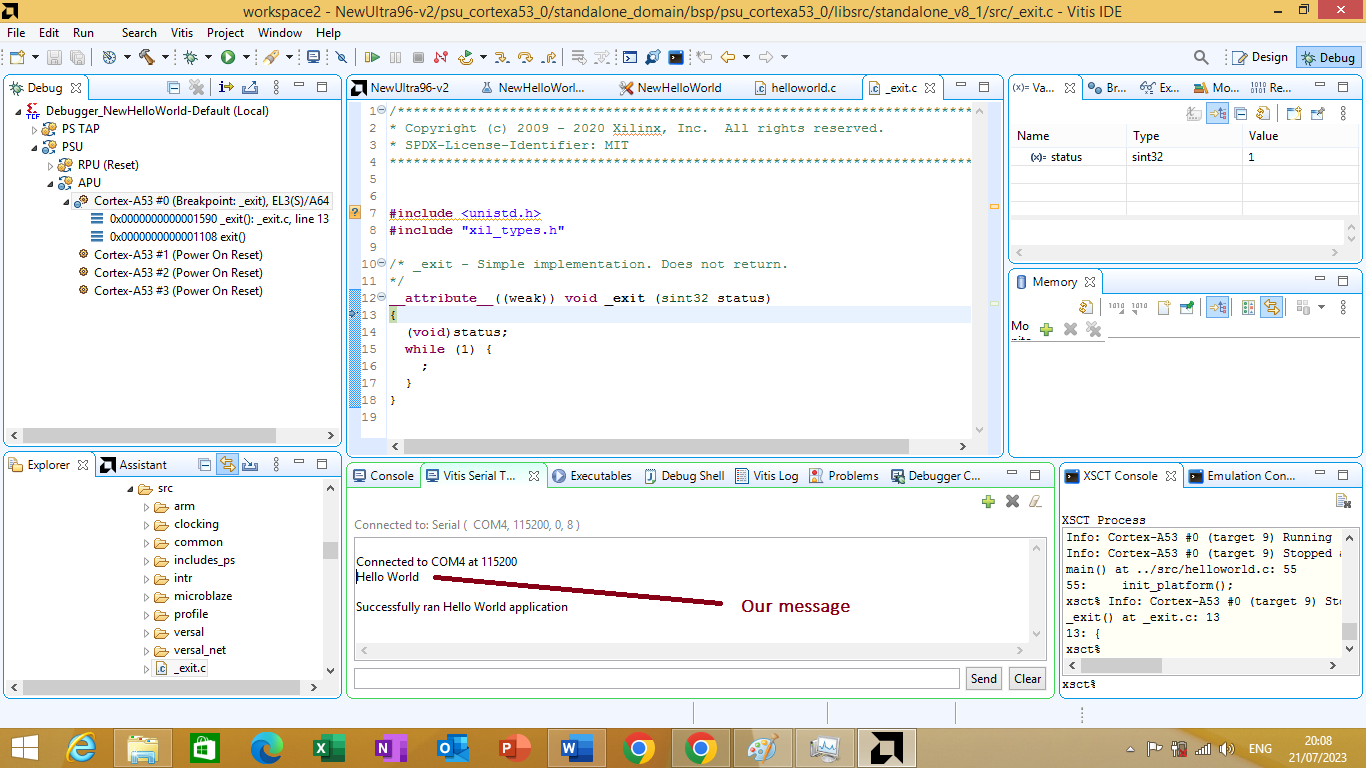1366x768 pixels.
Task: Click the New file toolbar icon
Action: pyautogui.click(x=17, y=57)
